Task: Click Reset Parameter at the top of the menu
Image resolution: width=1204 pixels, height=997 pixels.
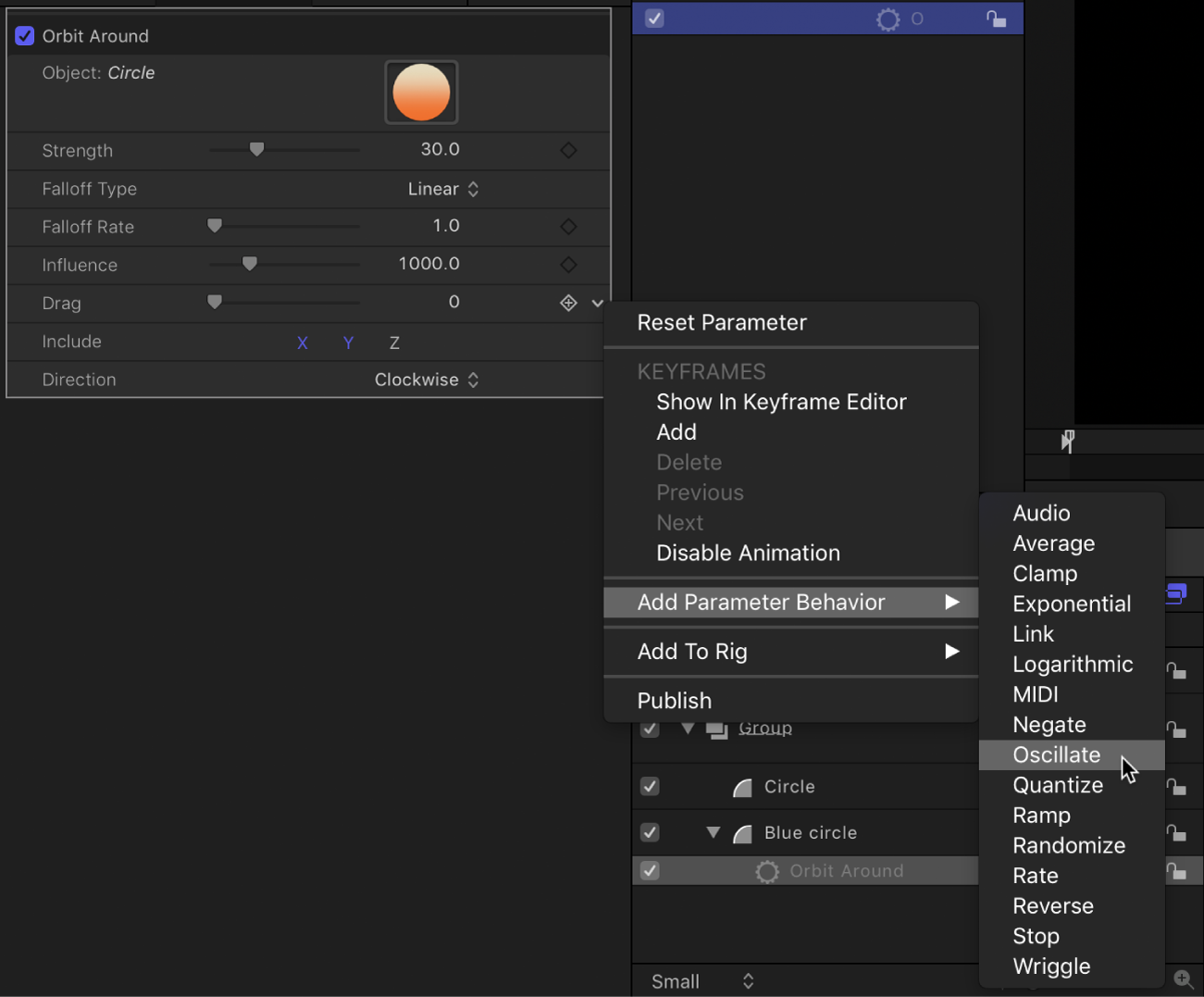Action: coord(721,322)
